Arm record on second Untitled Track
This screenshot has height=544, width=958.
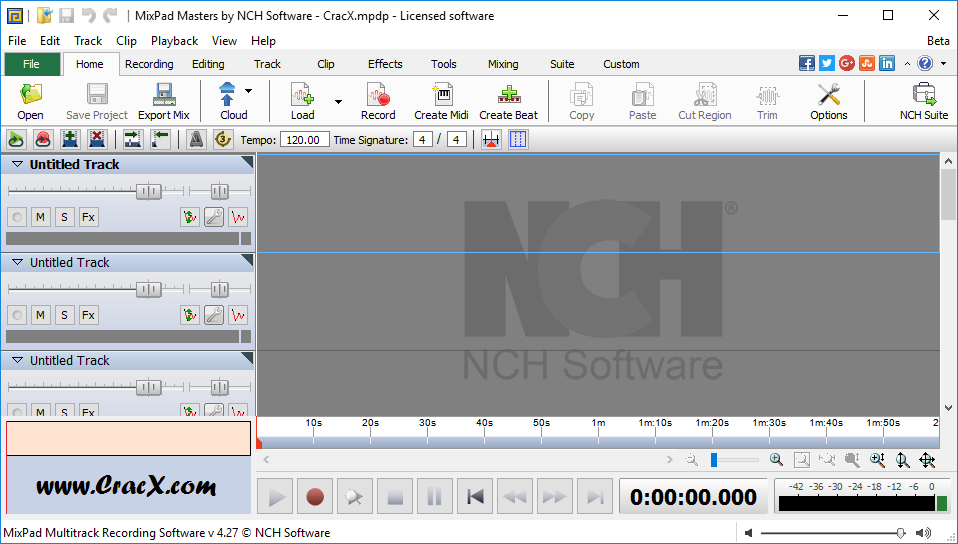(16, 315)
